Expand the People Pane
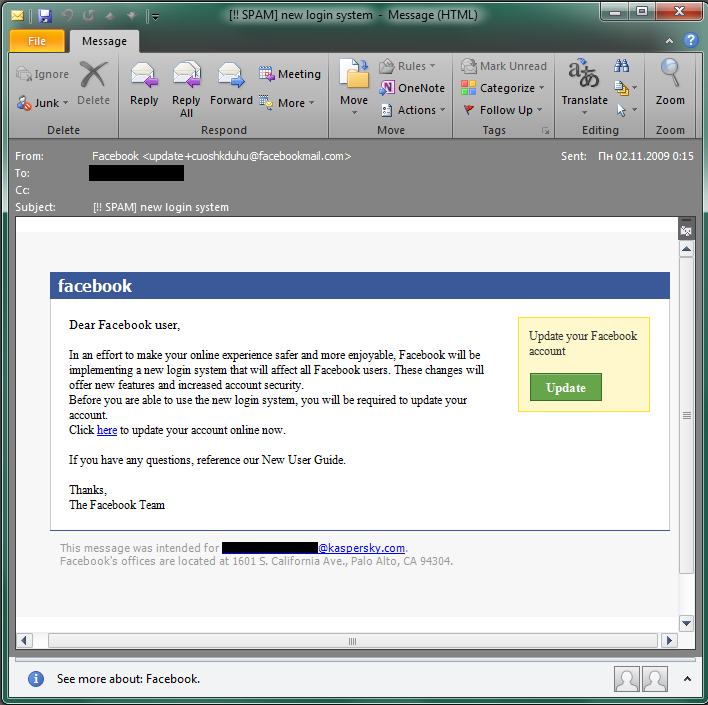 [x=687, y=678]
